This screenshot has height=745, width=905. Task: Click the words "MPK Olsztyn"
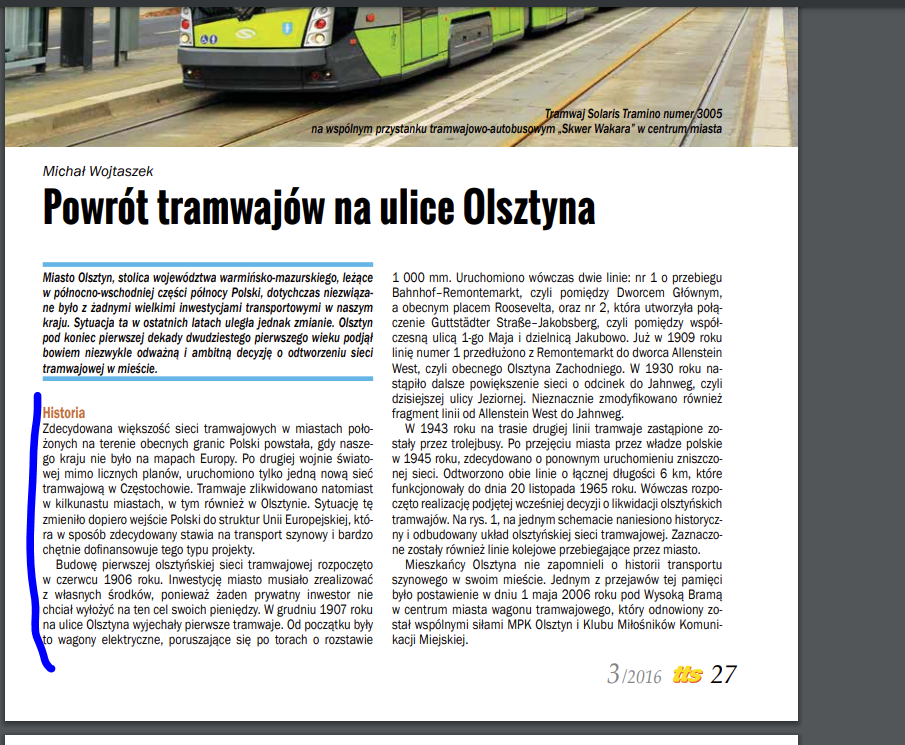tap(540, 624)
